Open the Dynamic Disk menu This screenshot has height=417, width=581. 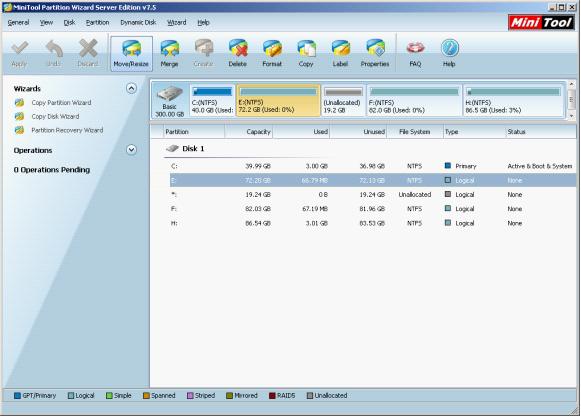pos(138,23)
